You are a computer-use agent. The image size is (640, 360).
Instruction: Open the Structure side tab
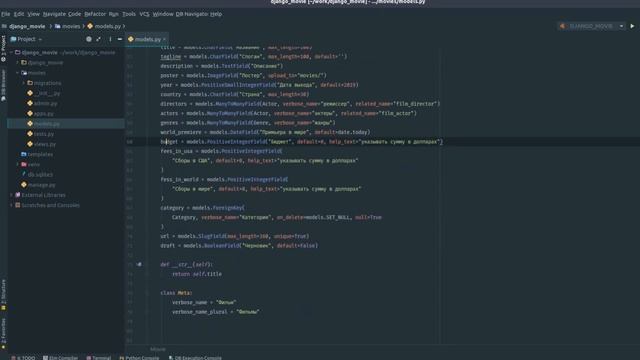pos(3,295)
